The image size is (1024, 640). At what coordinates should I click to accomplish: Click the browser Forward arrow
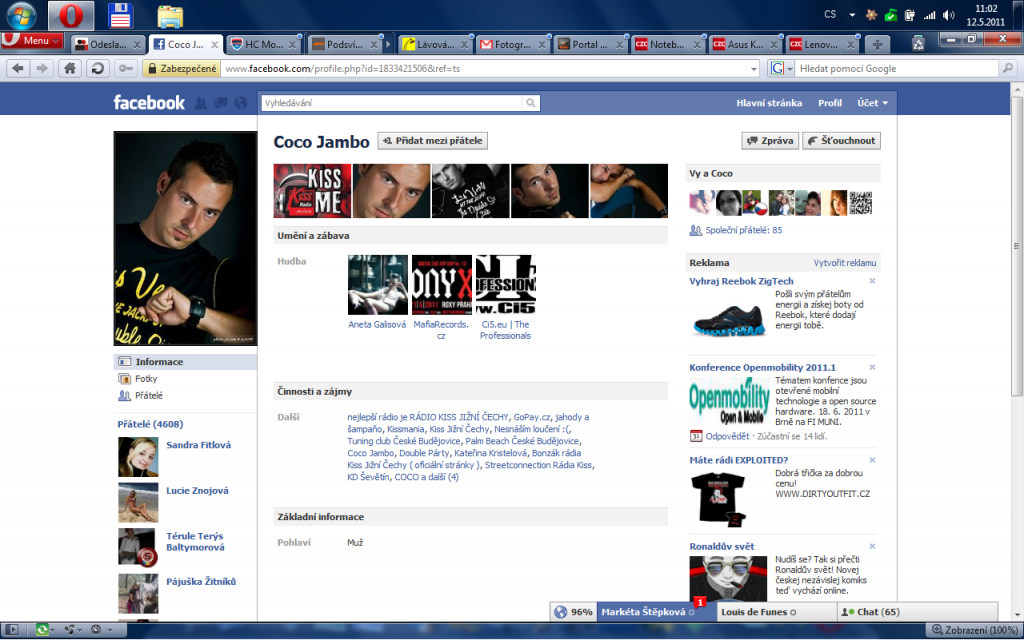42,68
